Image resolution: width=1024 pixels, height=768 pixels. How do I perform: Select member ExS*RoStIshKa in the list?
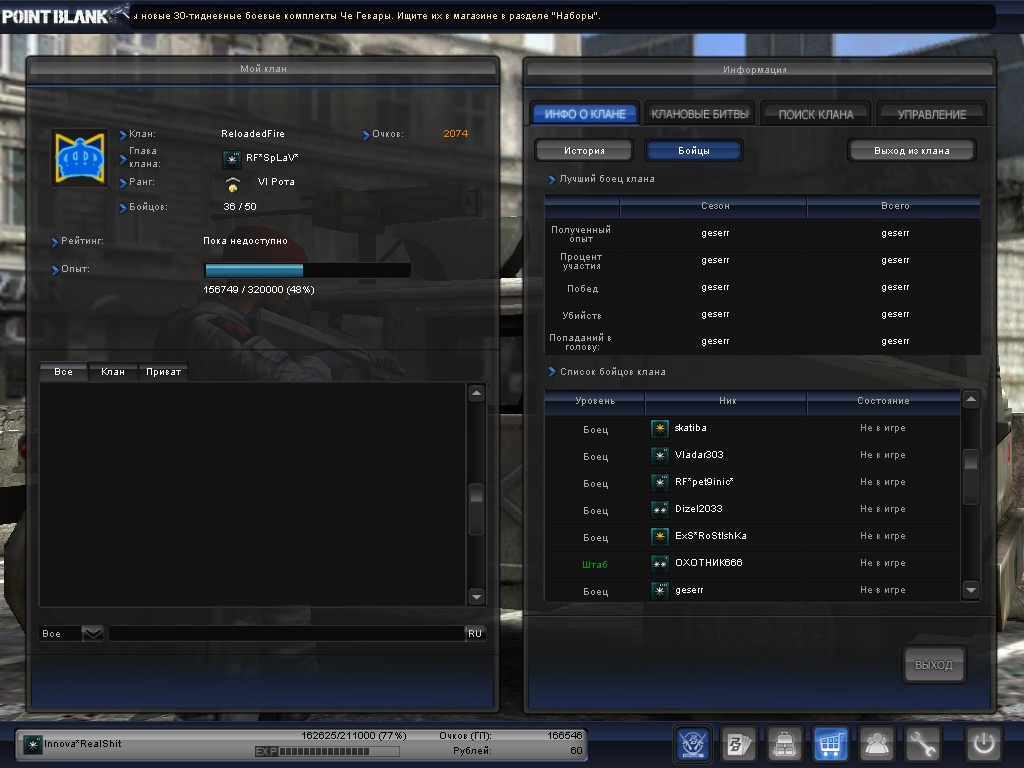pos(752,537)
